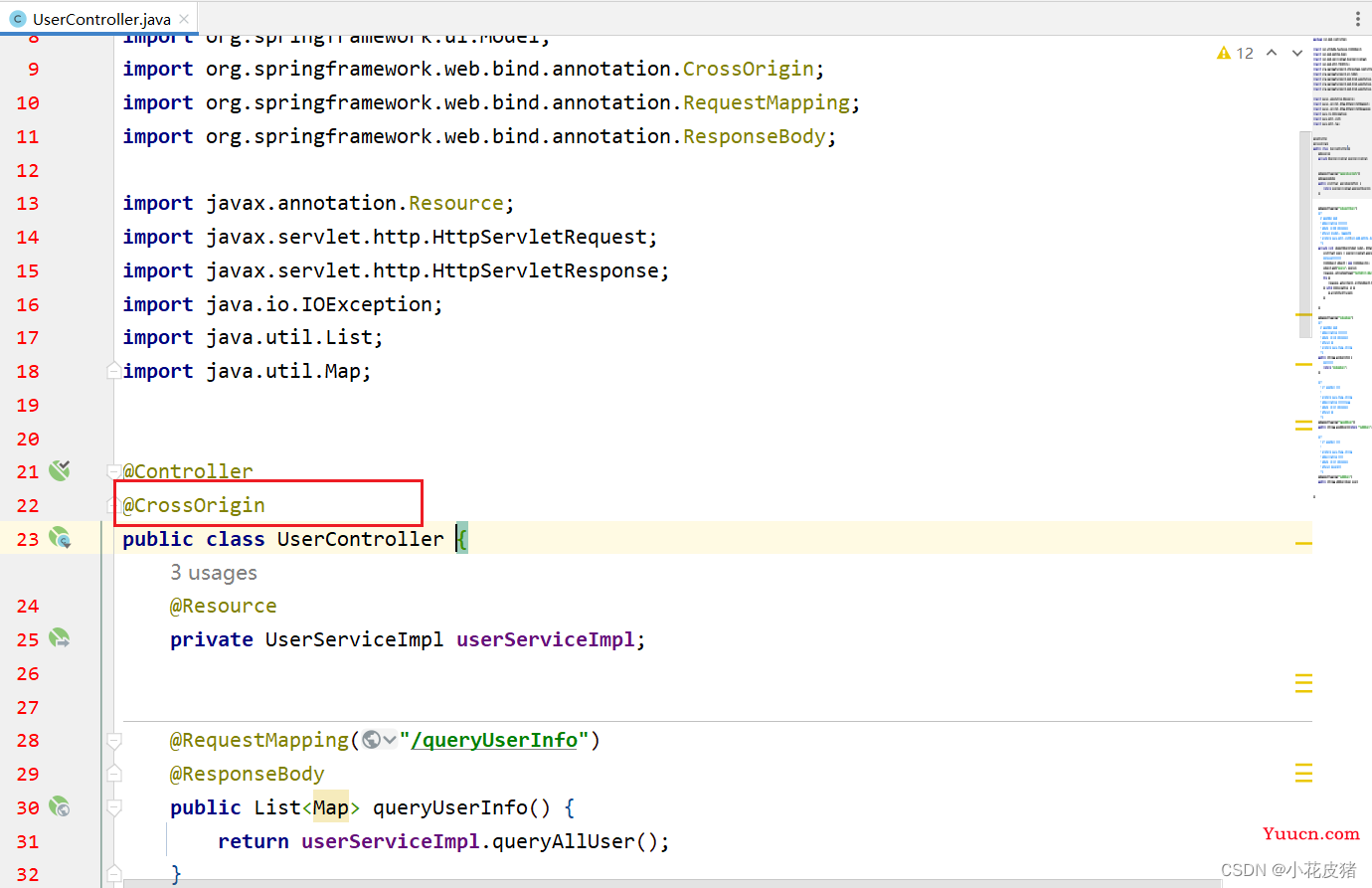This screenshot has height=888, width=1372.
Task: Click line number 23 in the gutter
Action: pos(28,539)
